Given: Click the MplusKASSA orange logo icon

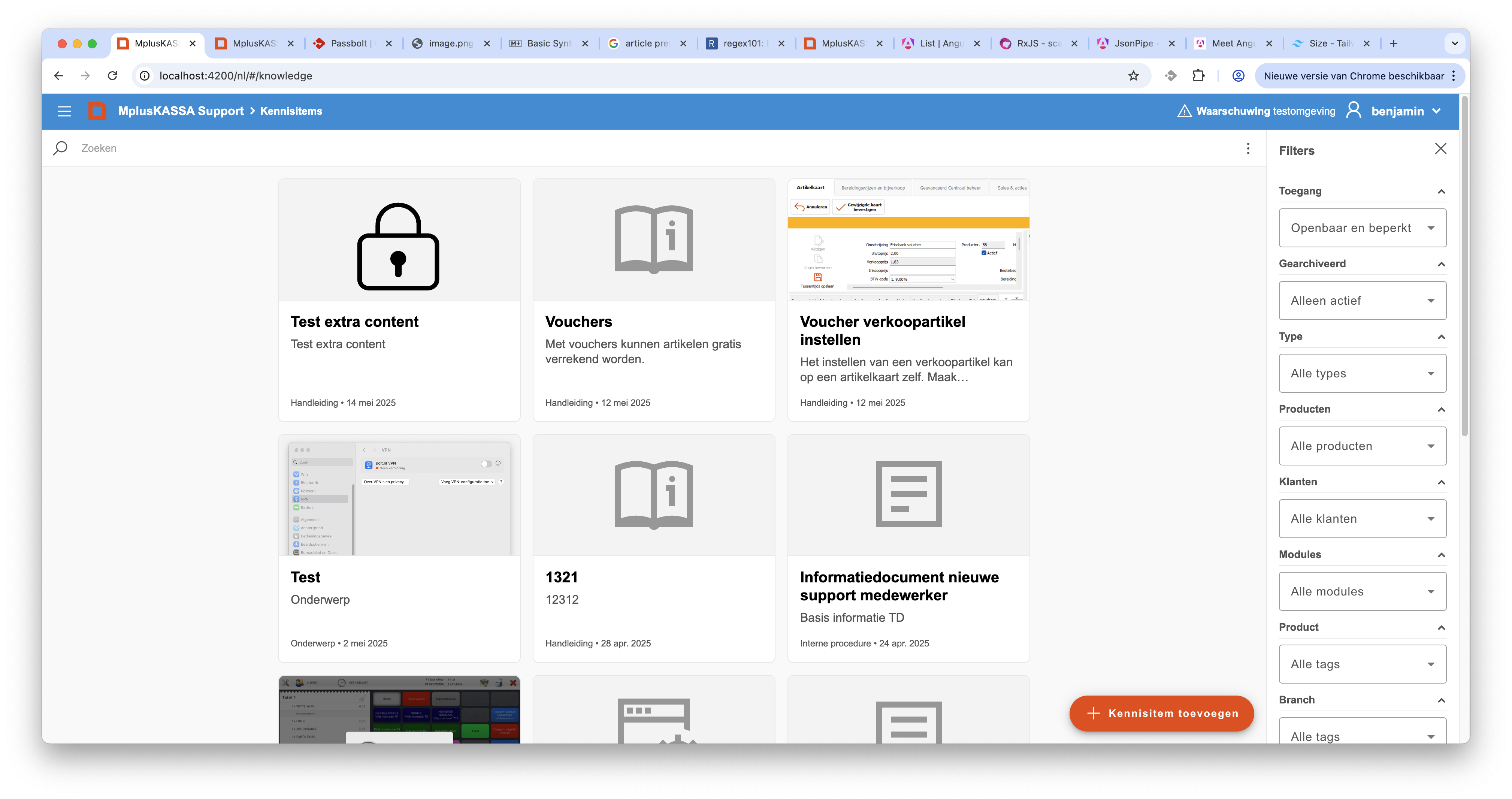Looking at the screenshot, I should pos(97,111).
